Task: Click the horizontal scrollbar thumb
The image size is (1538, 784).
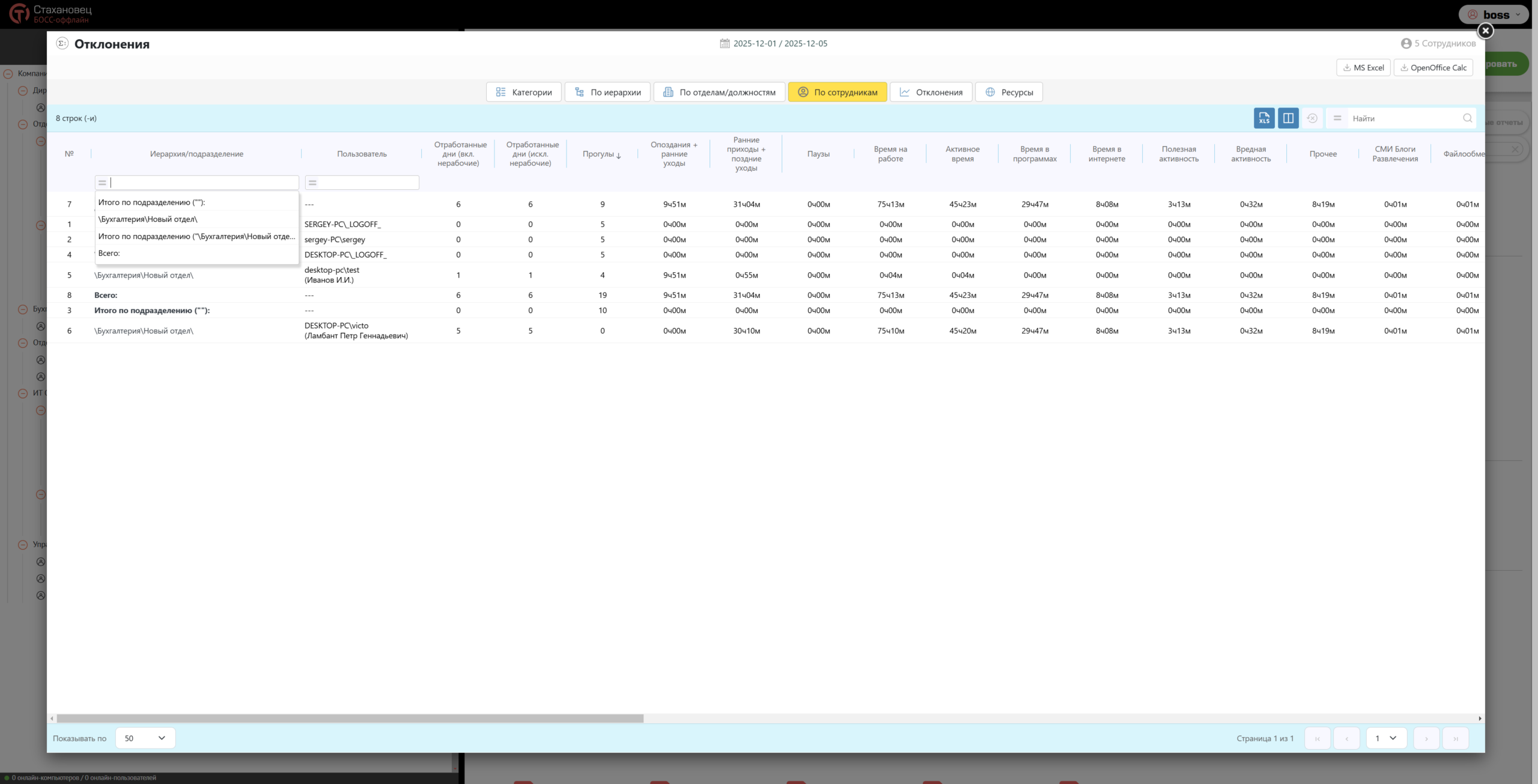Action: pos(350,719)
